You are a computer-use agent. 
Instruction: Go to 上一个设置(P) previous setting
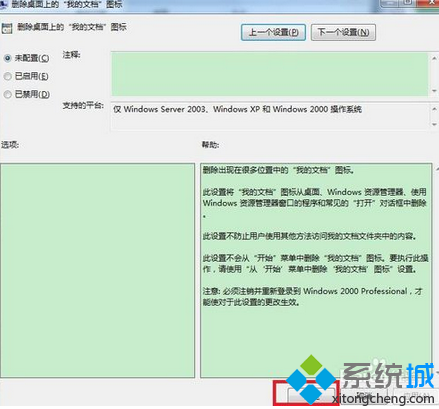coord(273,32)
